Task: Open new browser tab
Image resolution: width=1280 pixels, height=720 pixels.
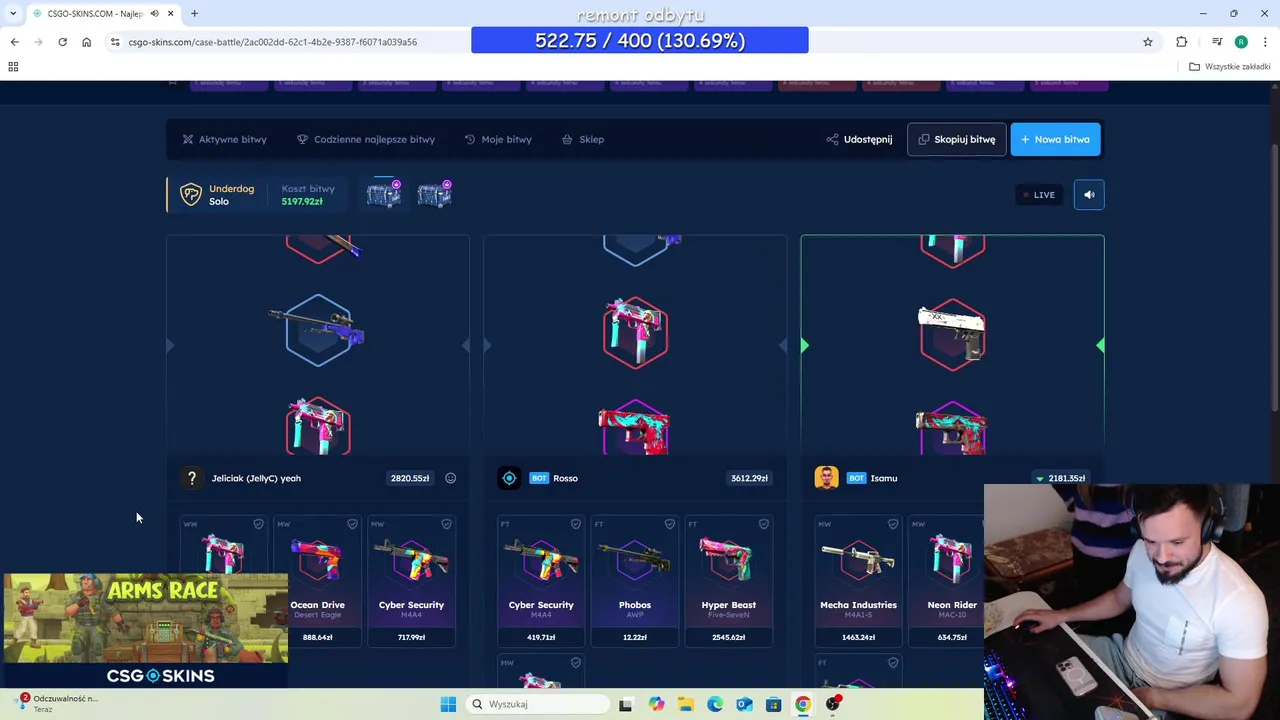Action: (194, 13)
